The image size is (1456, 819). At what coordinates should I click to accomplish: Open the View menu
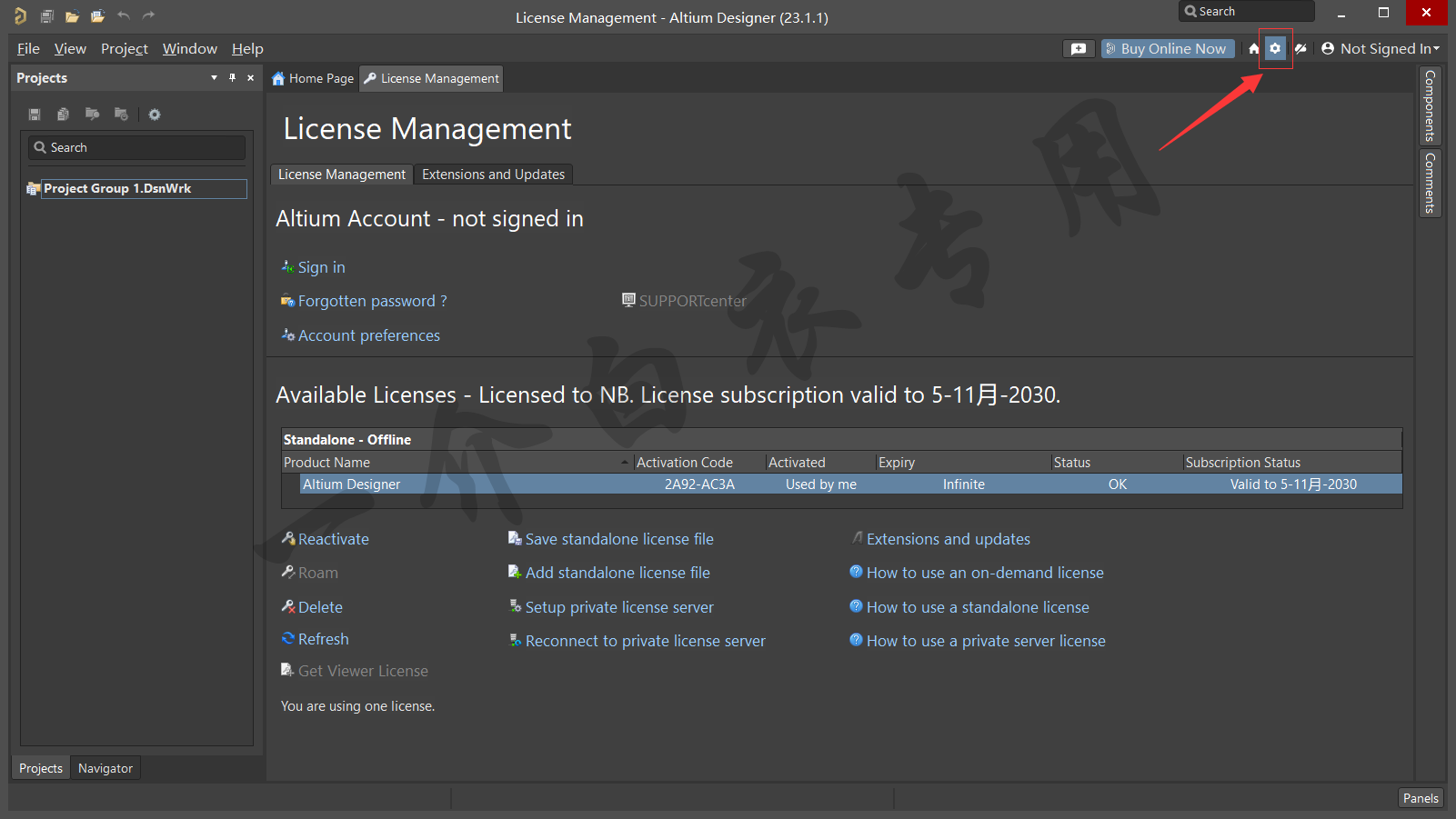click(x=70, y=49)
